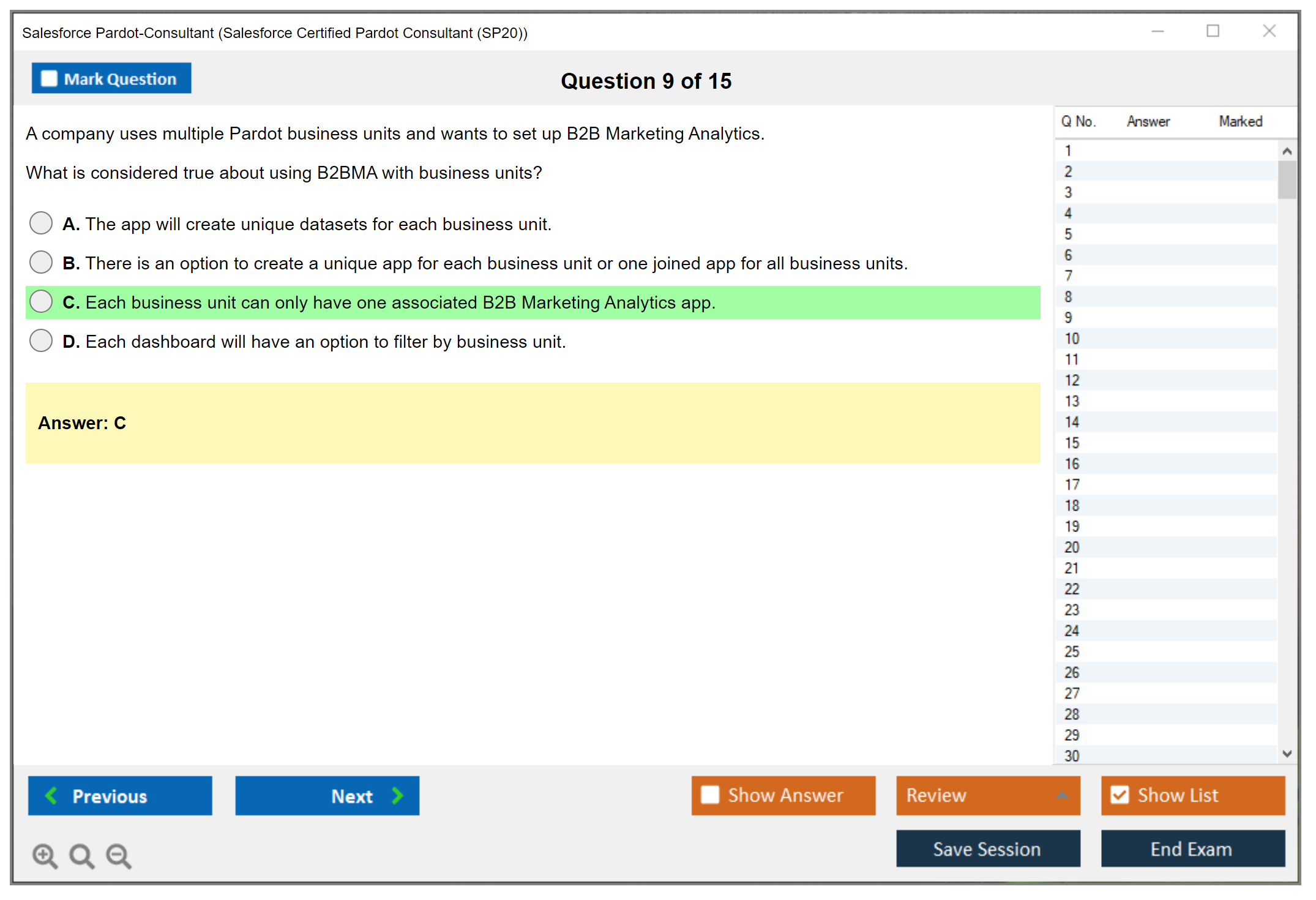Toggle the Show Answer checkbox

(710, 795)
